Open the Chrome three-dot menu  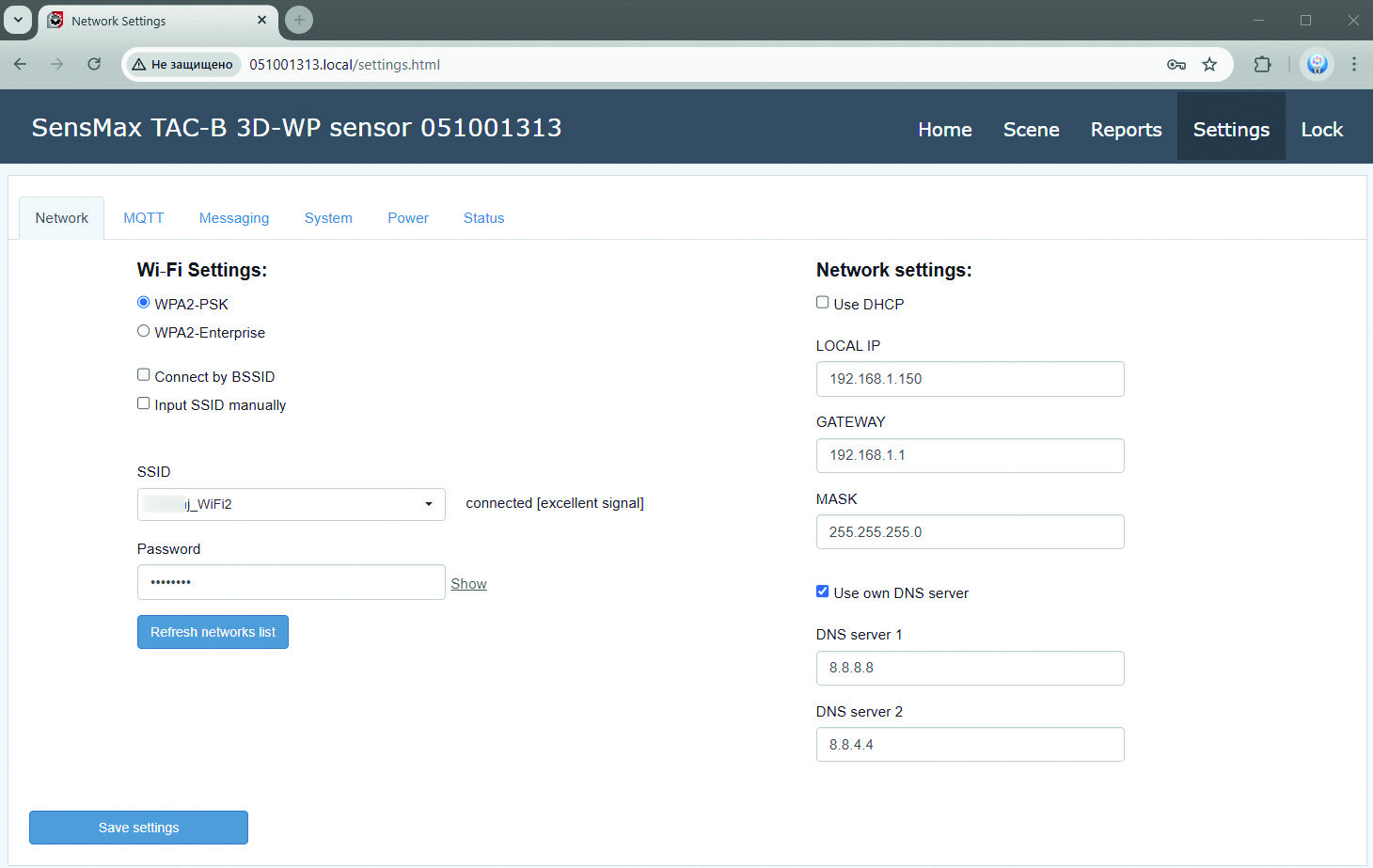[x=1353, y=64]
